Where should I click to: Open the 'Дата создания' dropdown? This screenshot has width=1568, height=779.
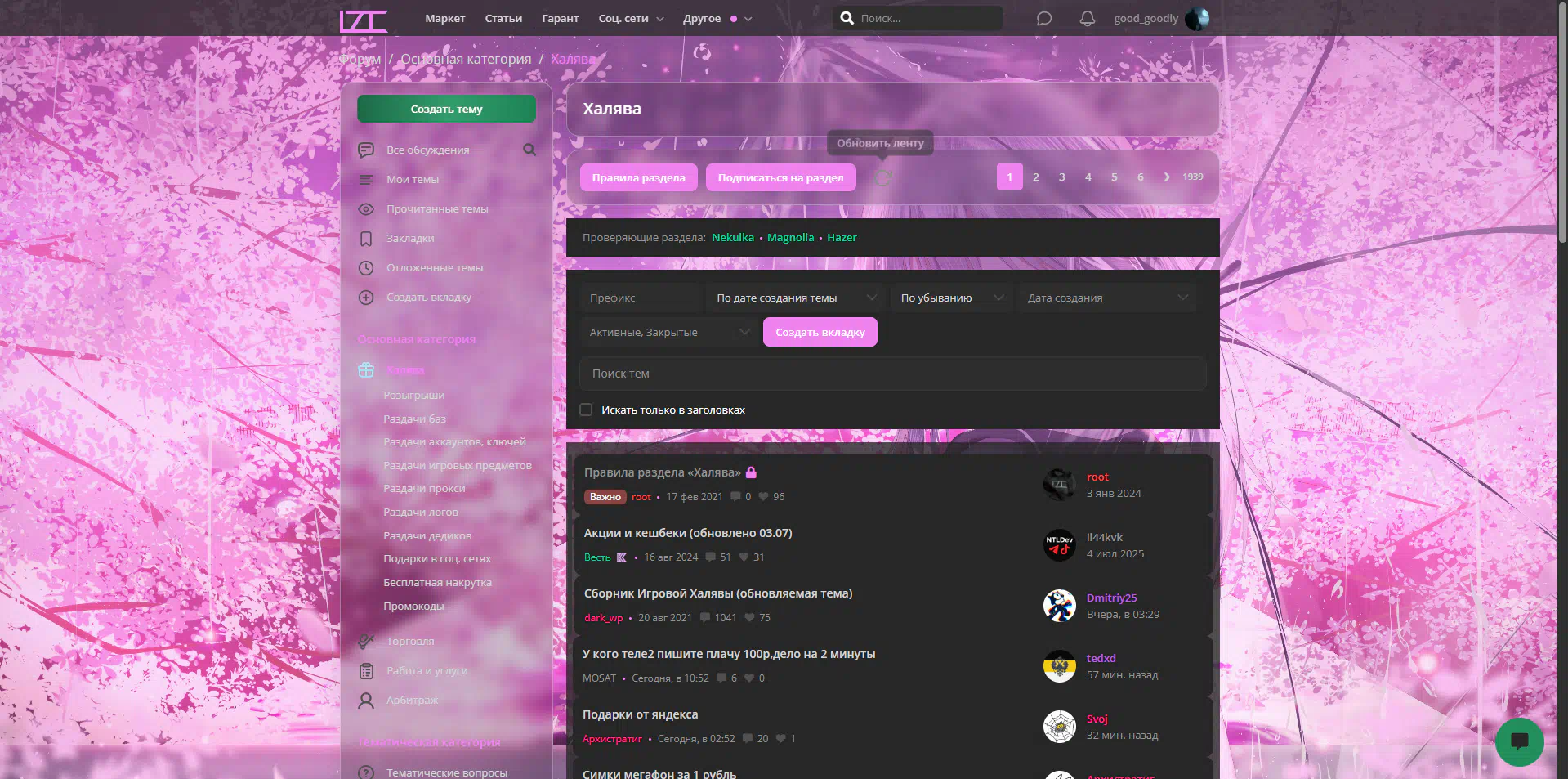point(1106,298)
